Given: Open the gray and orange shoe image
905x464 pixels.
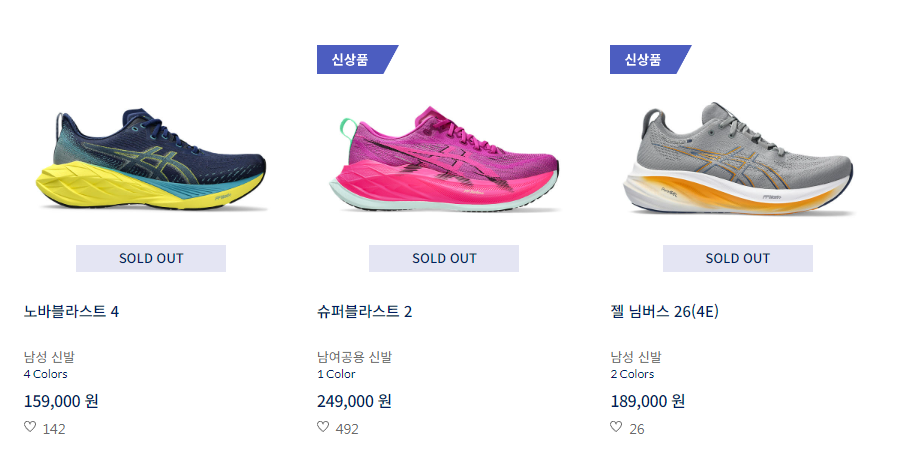Looking at the screenshot, I should (x=738, y=159).
